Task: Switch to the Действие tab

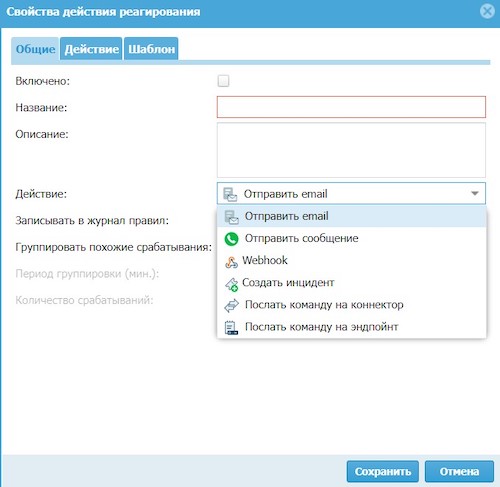Action: click(x=91, y=49)
